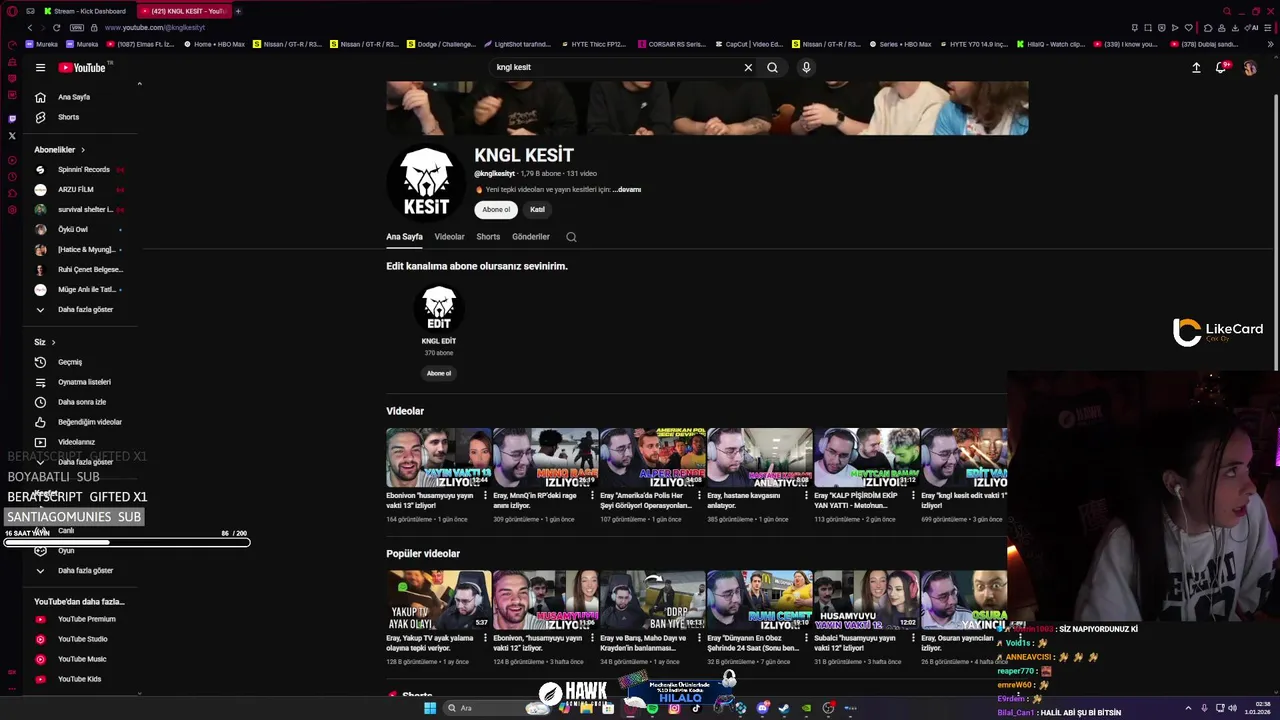Expand the Siz section chevron

[53, 342]
